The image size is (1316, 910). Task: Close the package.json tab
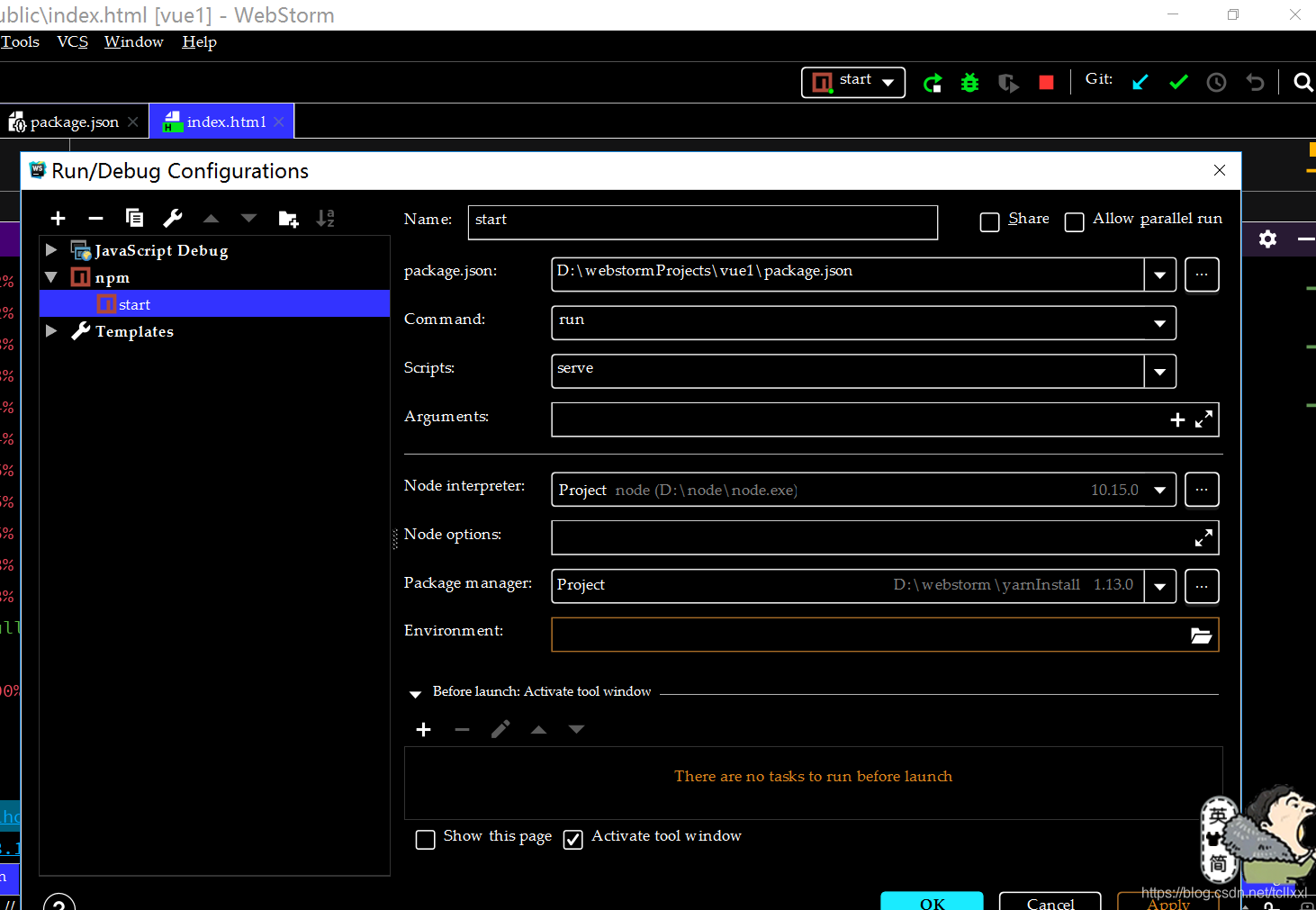(133, 122)
